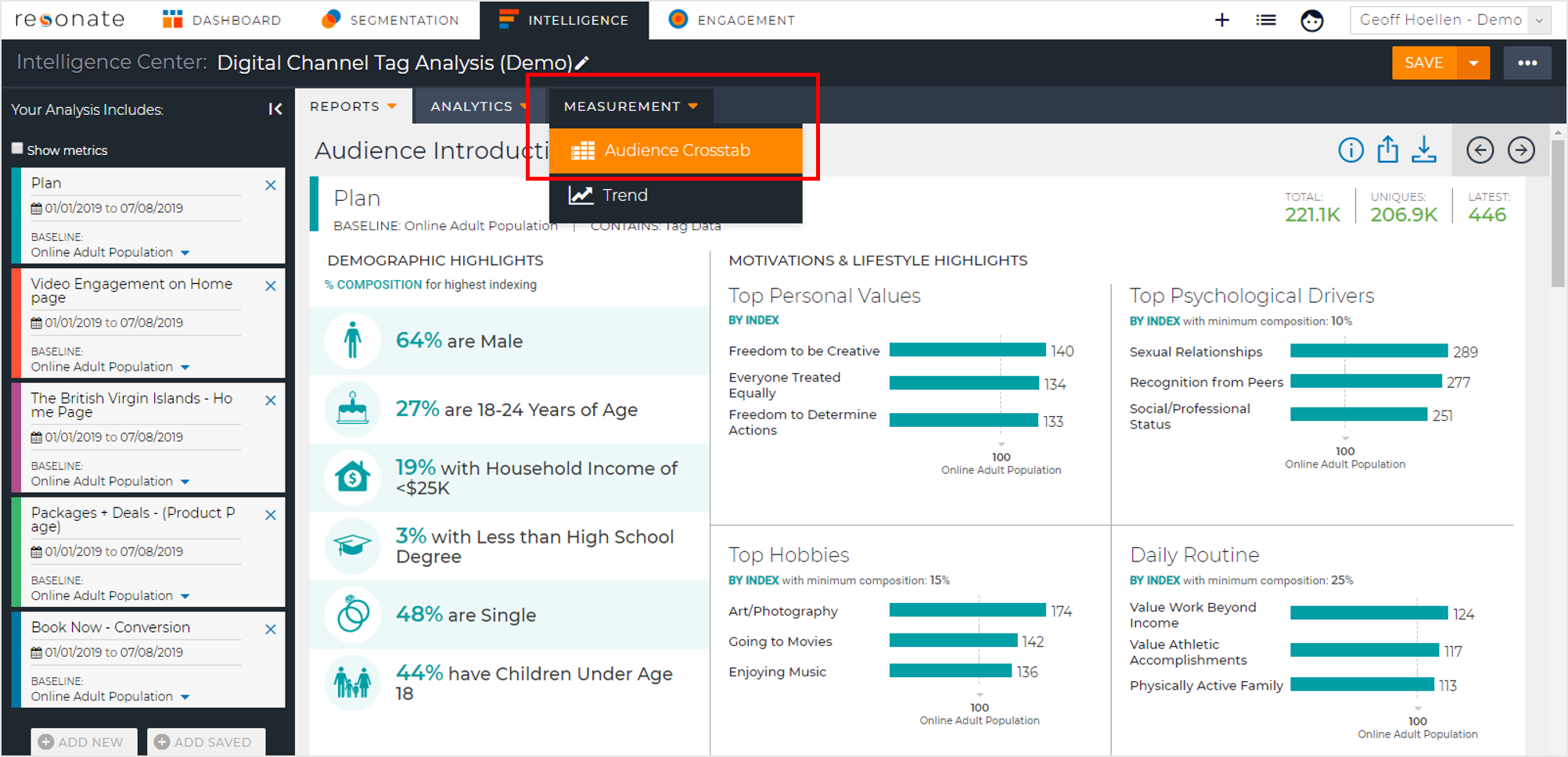This screenshot has height=757, width=1568.
Task: Click the ADD NEW button
Action: [x=84, y=741]
